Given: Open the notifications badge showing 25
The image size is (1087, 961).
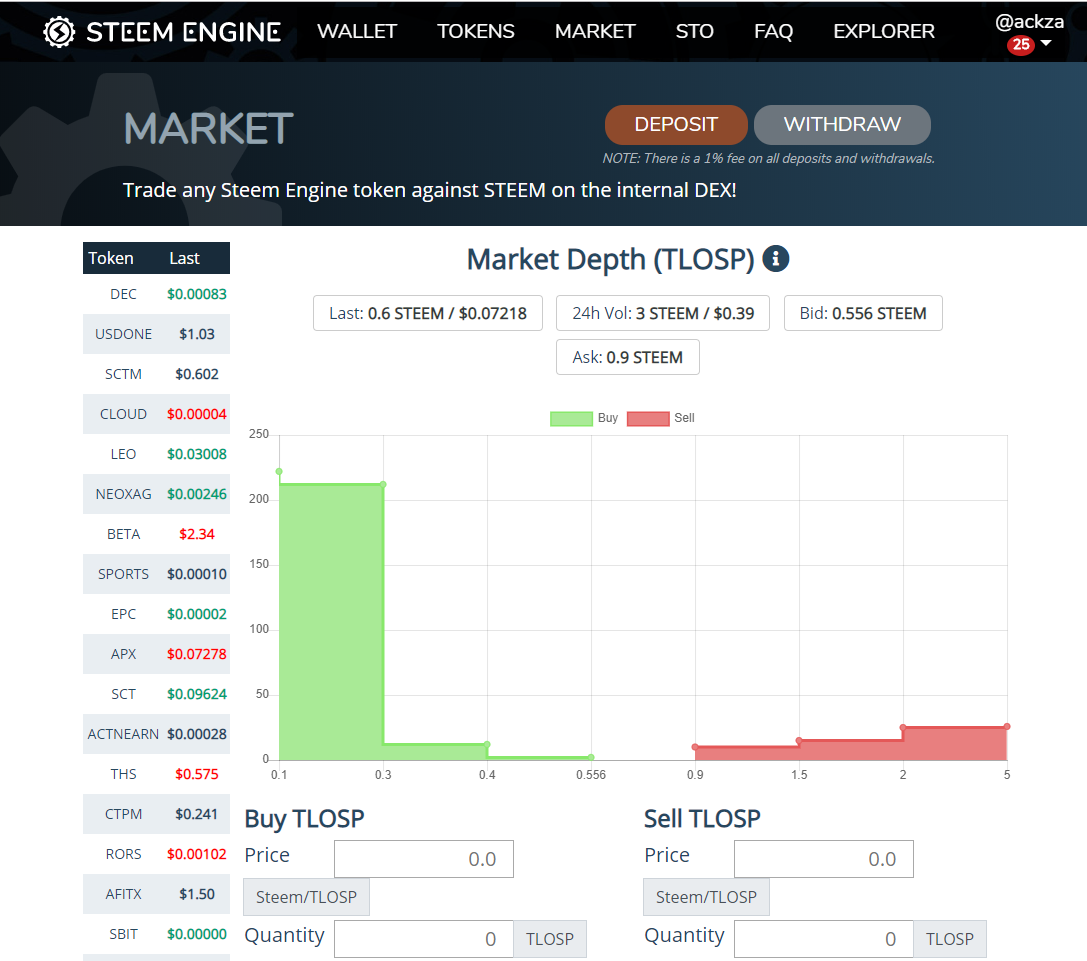Looking at the screenshot, I should (x=1020, y=45).
